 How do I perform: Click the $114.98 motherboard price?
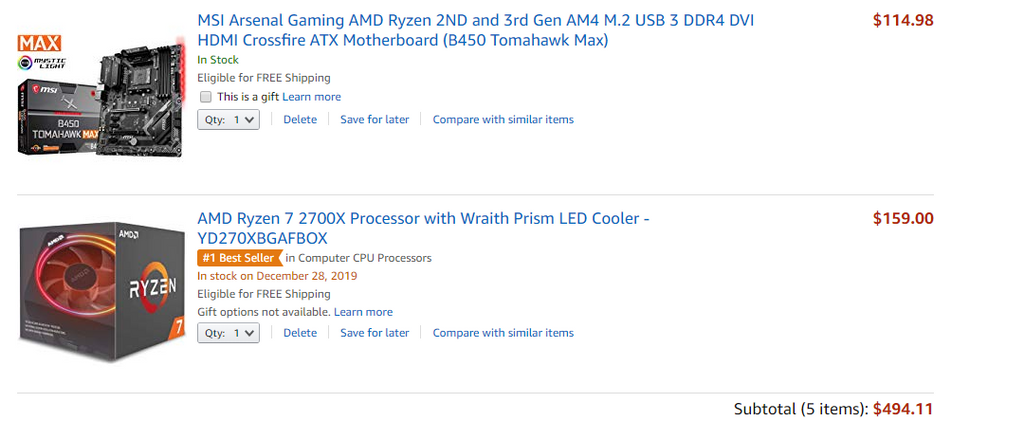[x=903, y=20]
